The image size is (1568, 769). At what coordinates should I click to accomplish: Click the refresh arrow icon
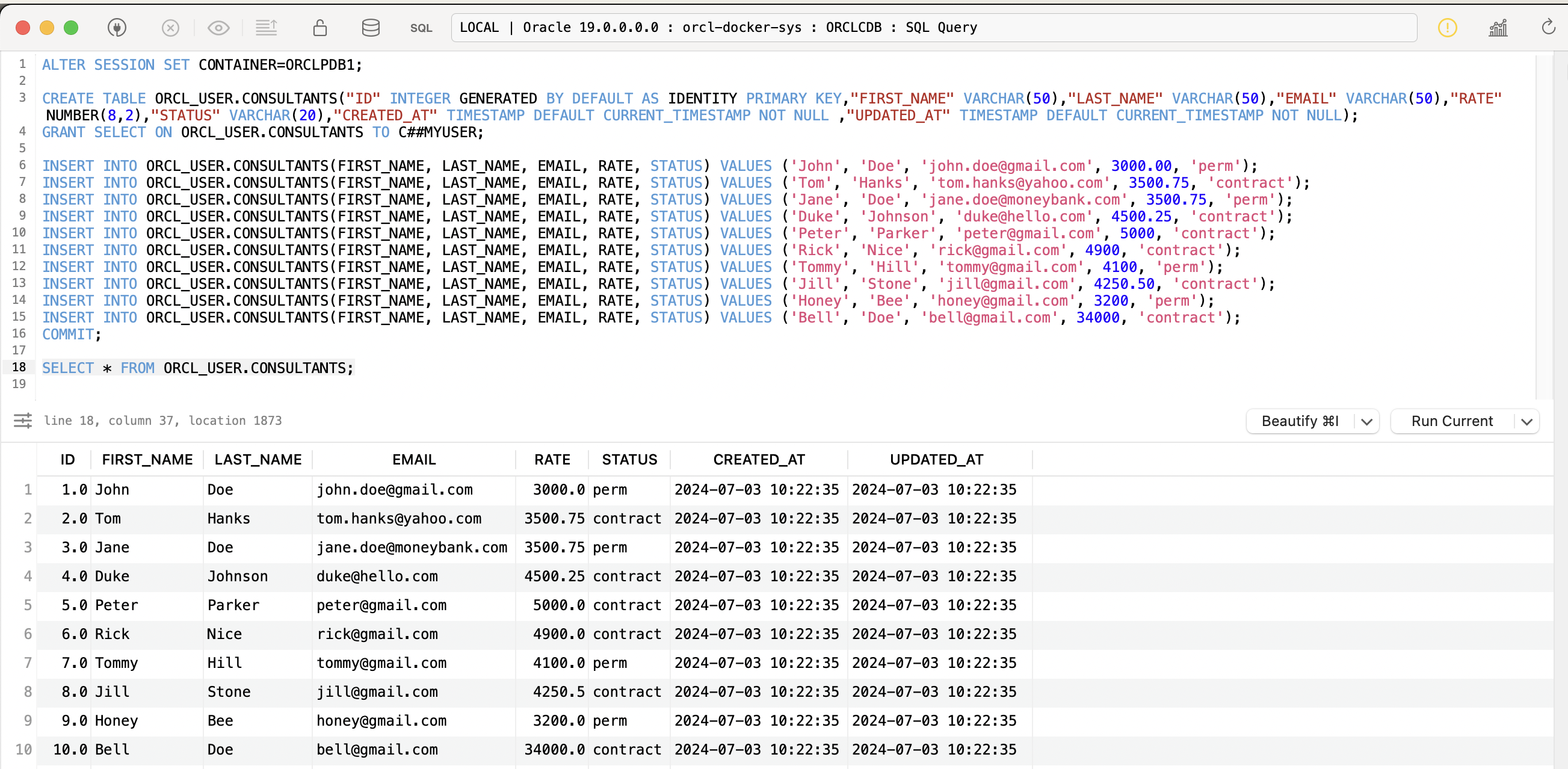(x=1548, y=28)
